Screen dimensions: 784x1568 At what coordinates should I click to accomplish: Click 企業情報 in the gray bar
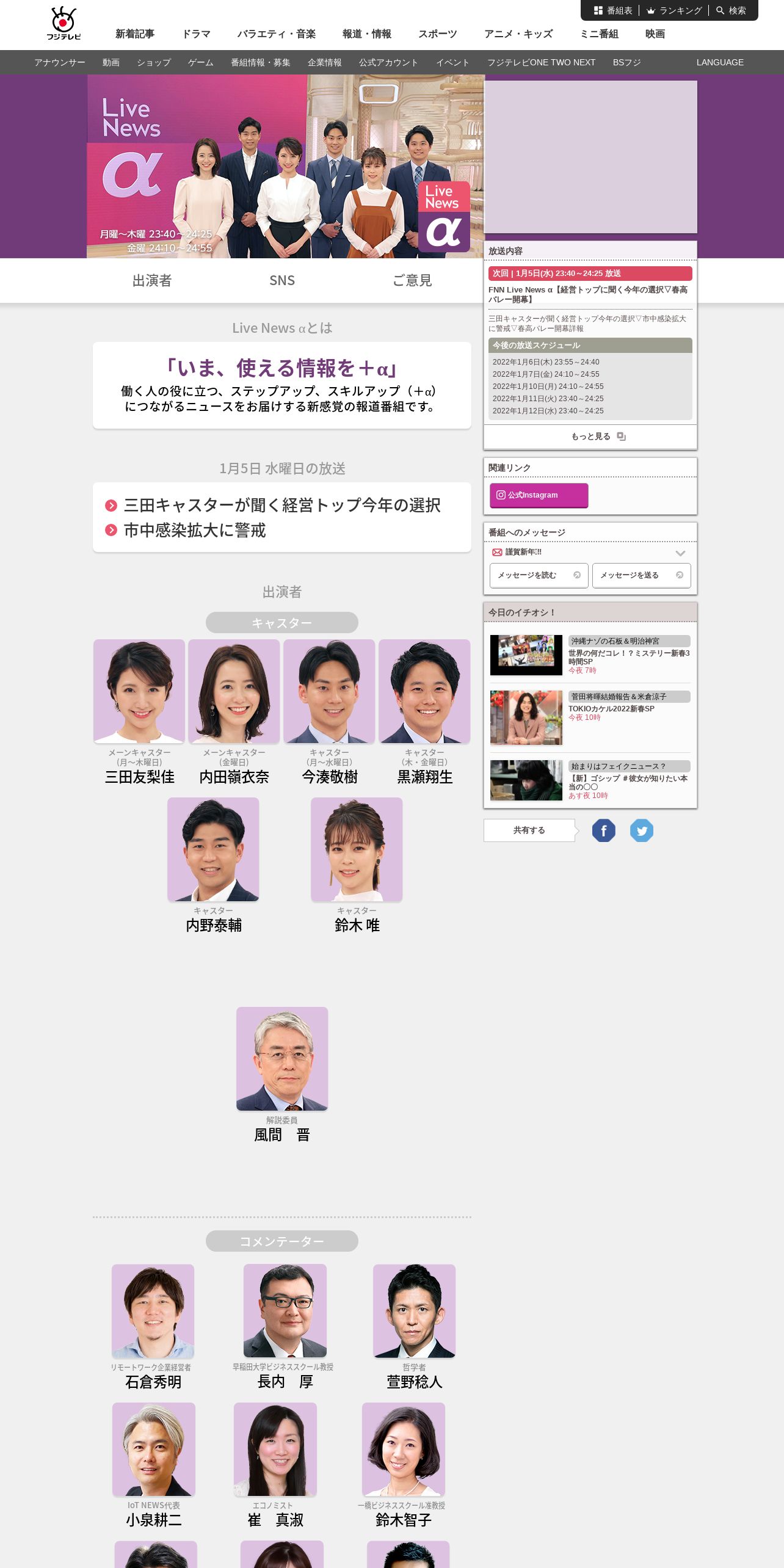[x=325, y=62]
